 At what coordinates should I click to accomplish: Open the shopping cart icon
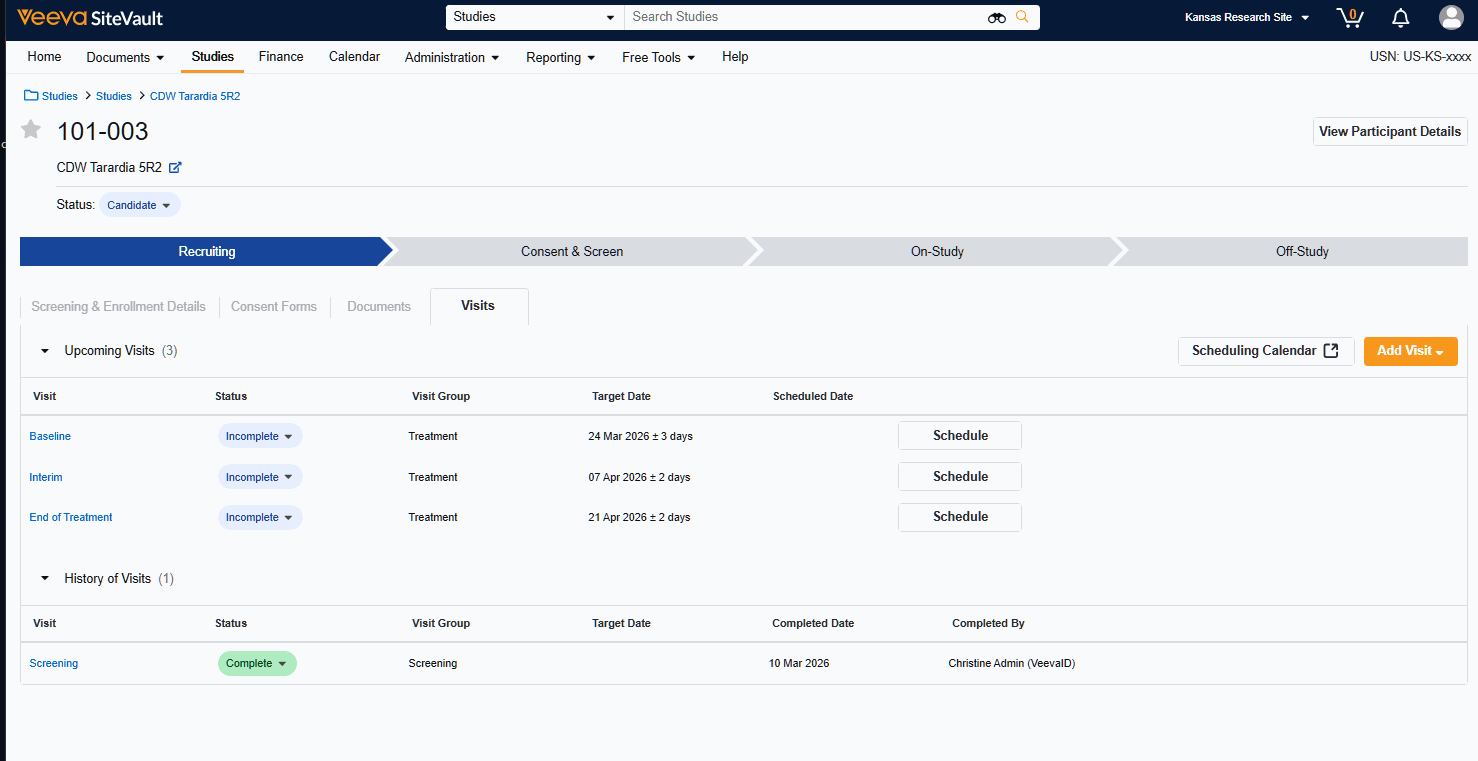click(1349, 17)
